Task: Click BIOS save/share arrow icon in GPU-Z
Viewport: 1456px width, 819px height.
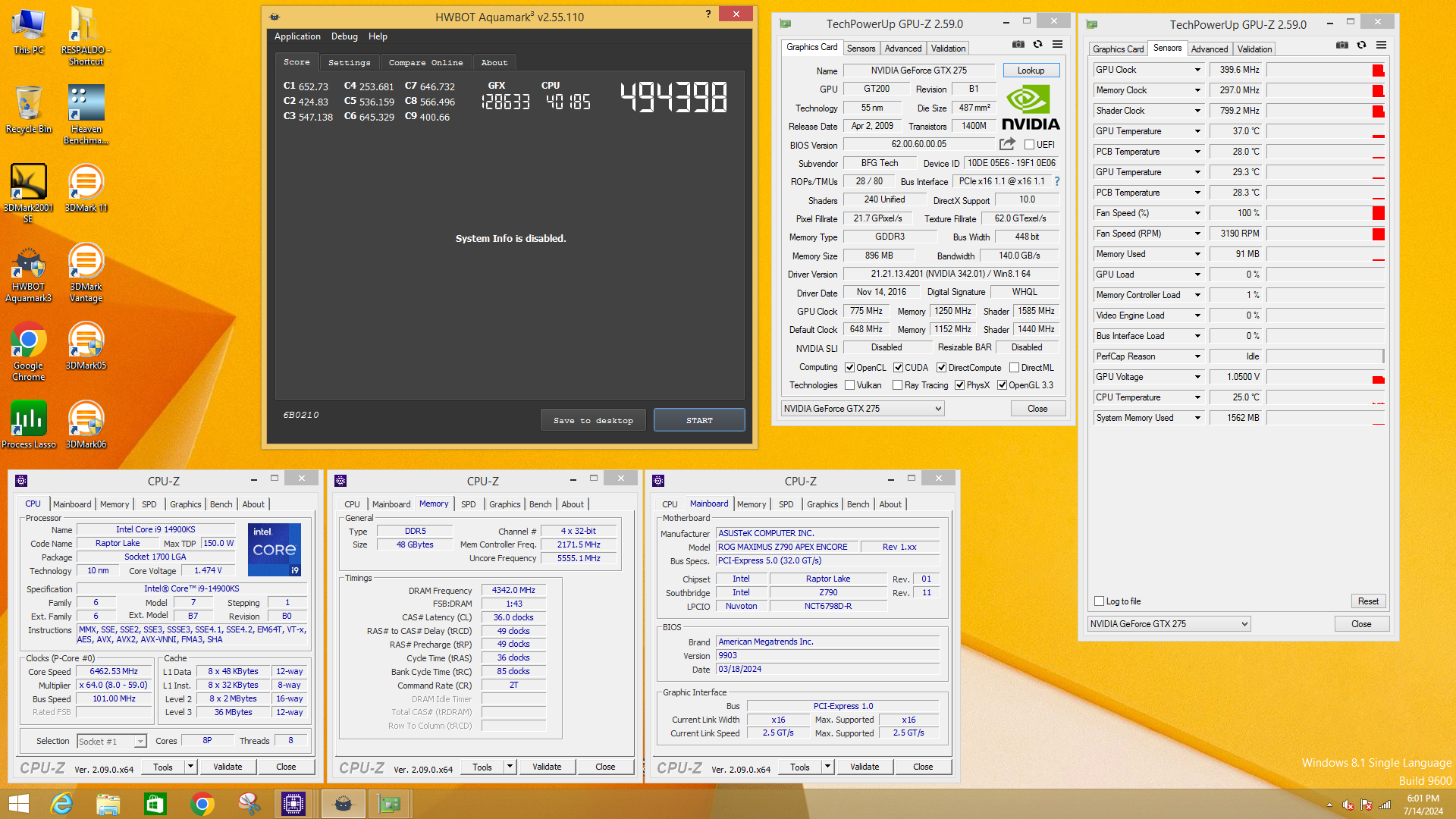Action: point(1007,144)
